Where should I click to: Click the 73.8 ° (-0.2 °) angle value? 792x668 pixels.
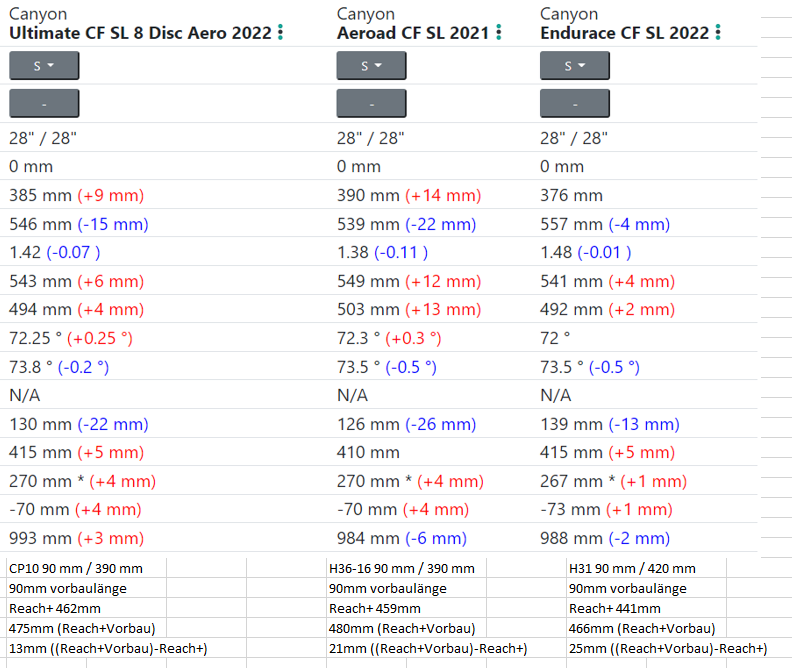click(59, 367)
